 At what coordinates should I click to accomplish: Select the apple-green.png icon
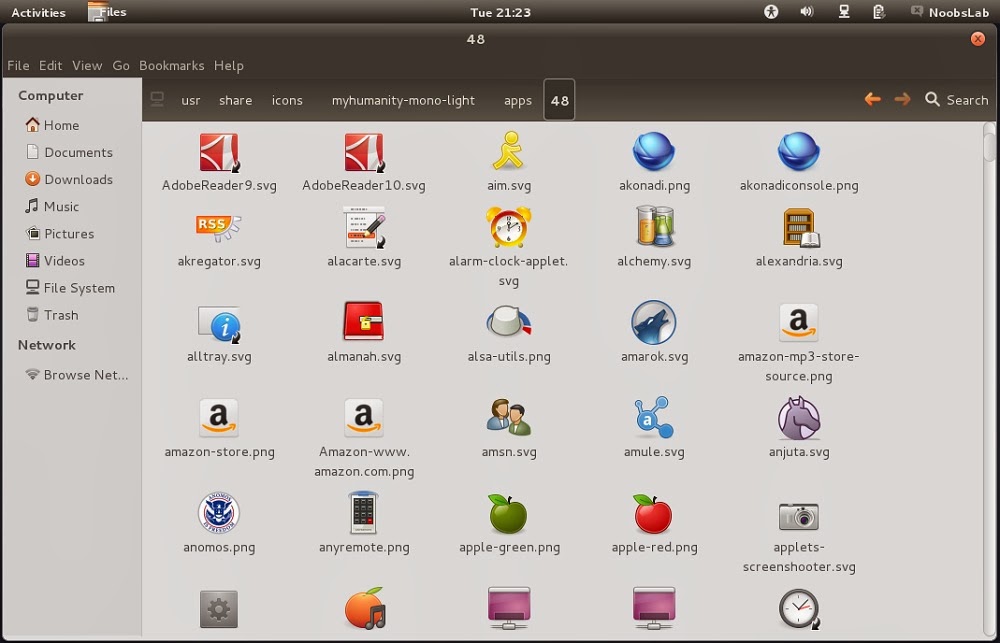coord(508,514)
